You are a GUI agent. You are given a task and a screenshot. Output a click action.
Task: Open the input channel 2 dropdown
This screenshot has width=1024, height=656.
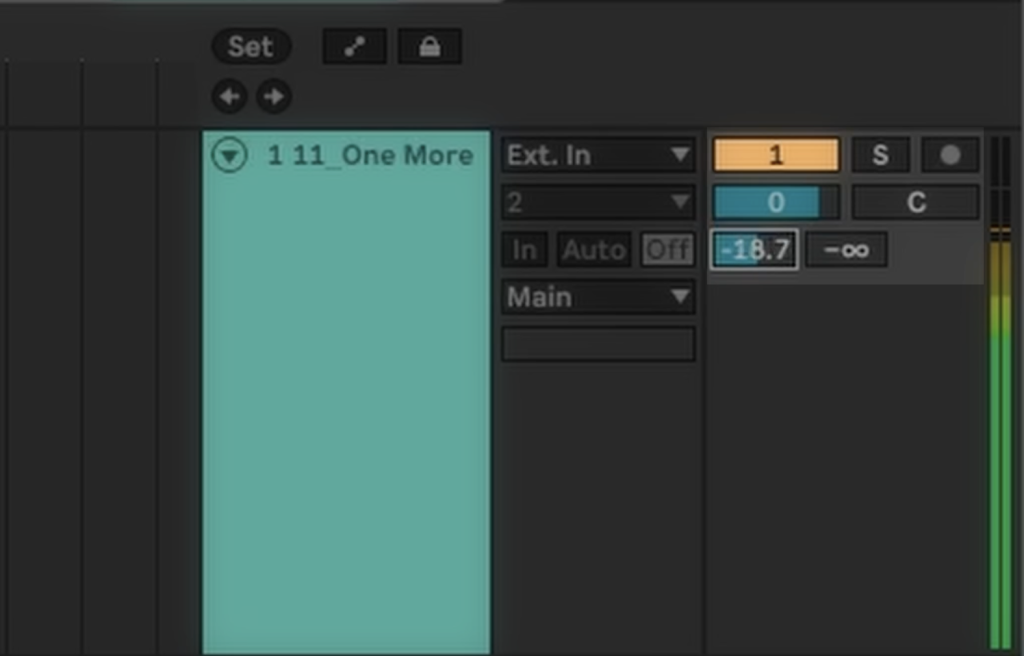click(598, 203)
